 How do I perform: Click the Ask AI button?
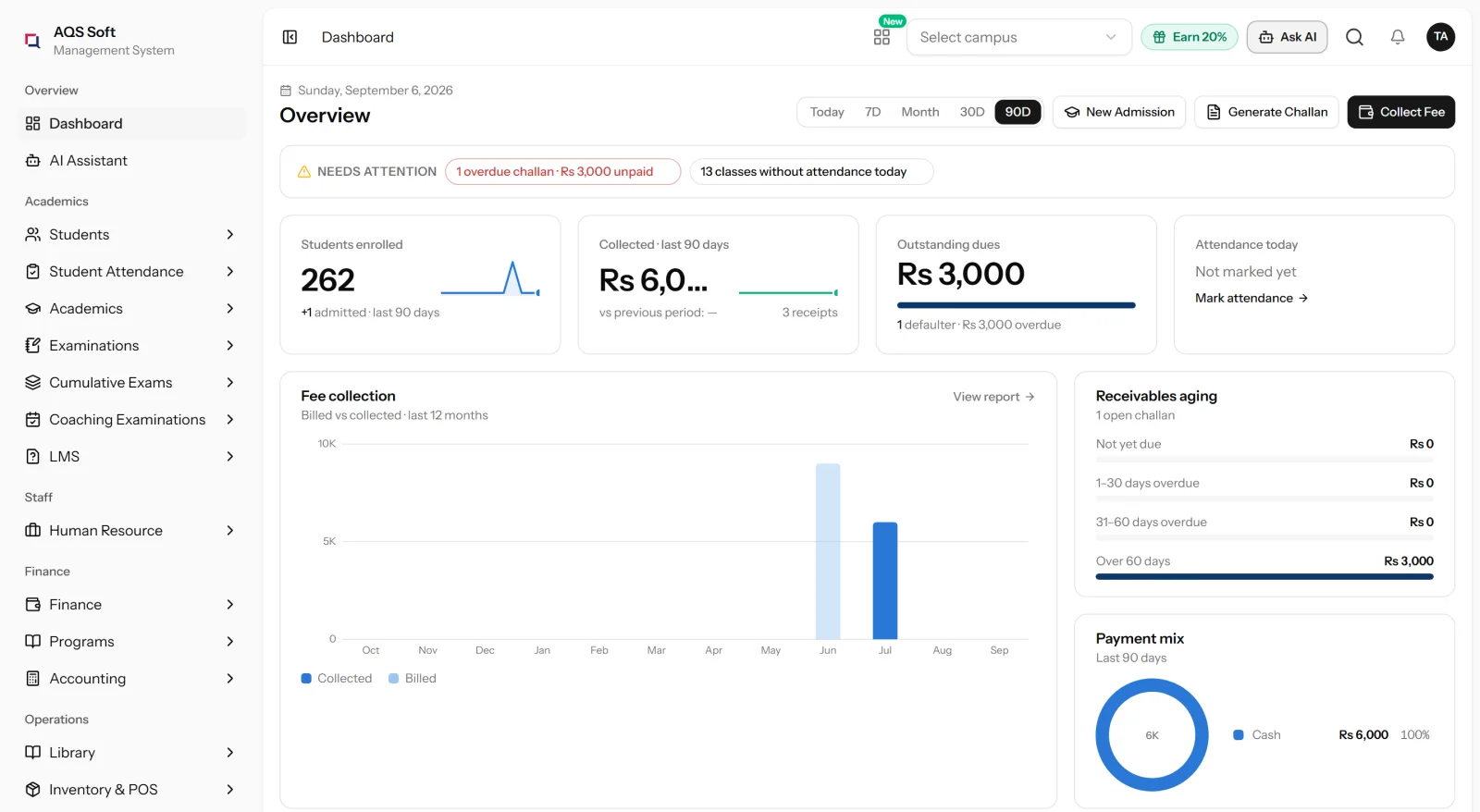click(x=1287, y=37)
